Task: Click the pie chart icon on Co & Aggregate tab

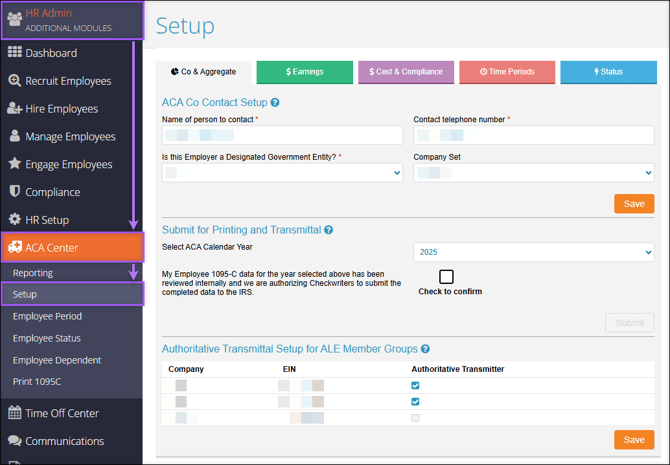Action: click(174, 71)
